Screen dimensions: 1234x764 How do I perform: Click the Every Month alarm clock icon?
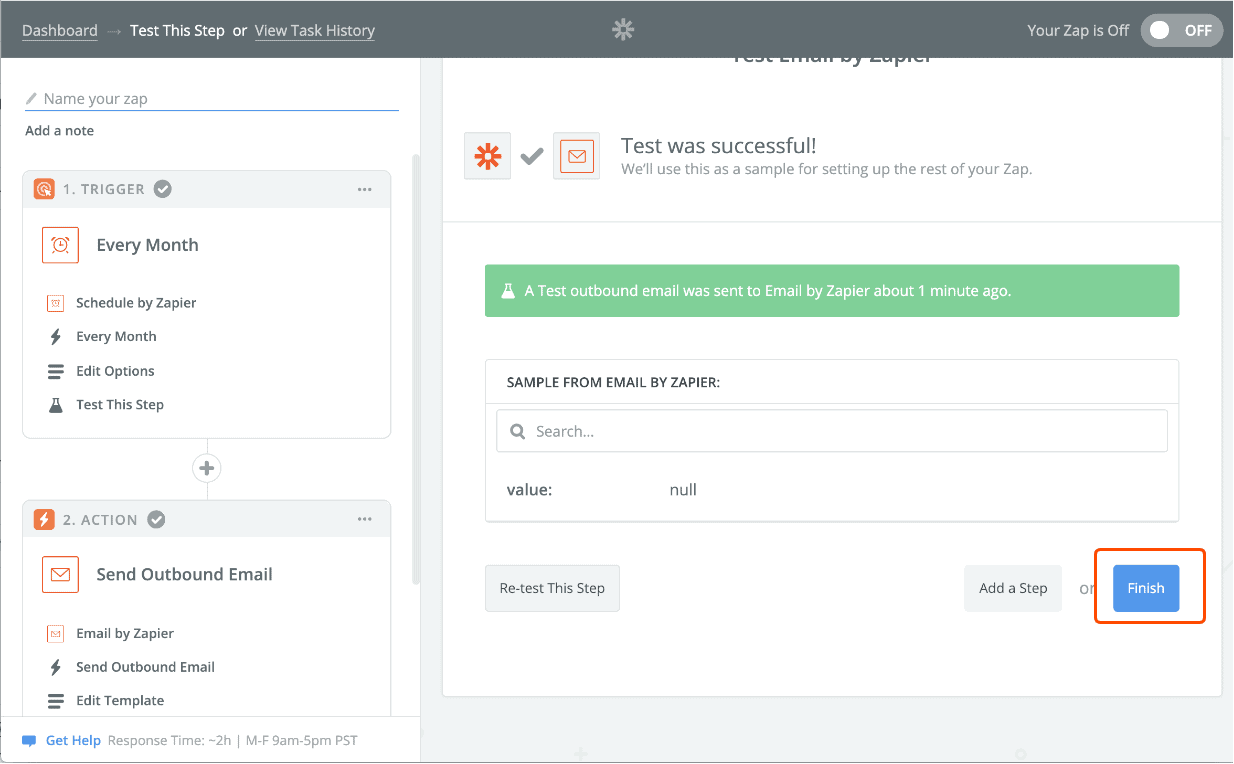coord(60,245)
